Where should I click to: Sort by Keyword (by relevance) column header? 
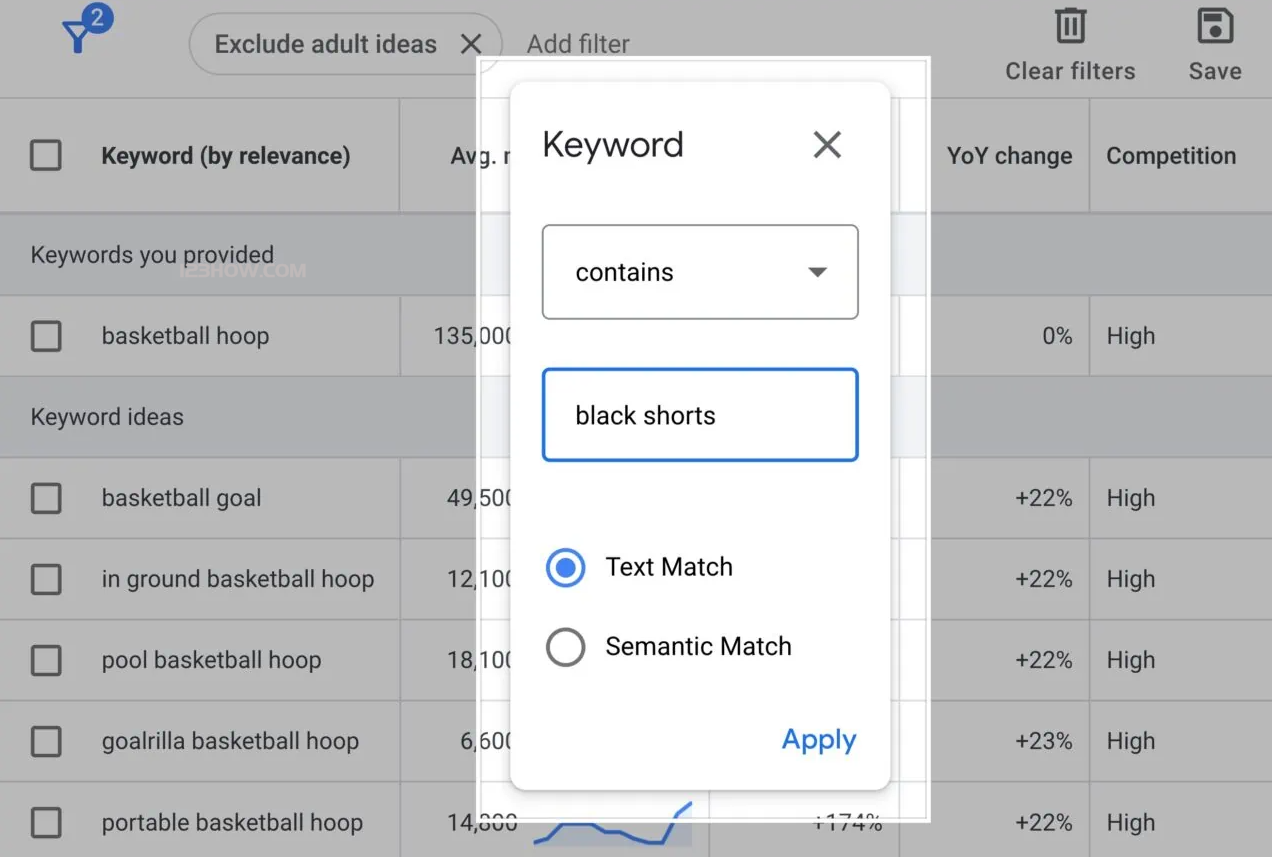pyautogui.click(x=225, y=156)
